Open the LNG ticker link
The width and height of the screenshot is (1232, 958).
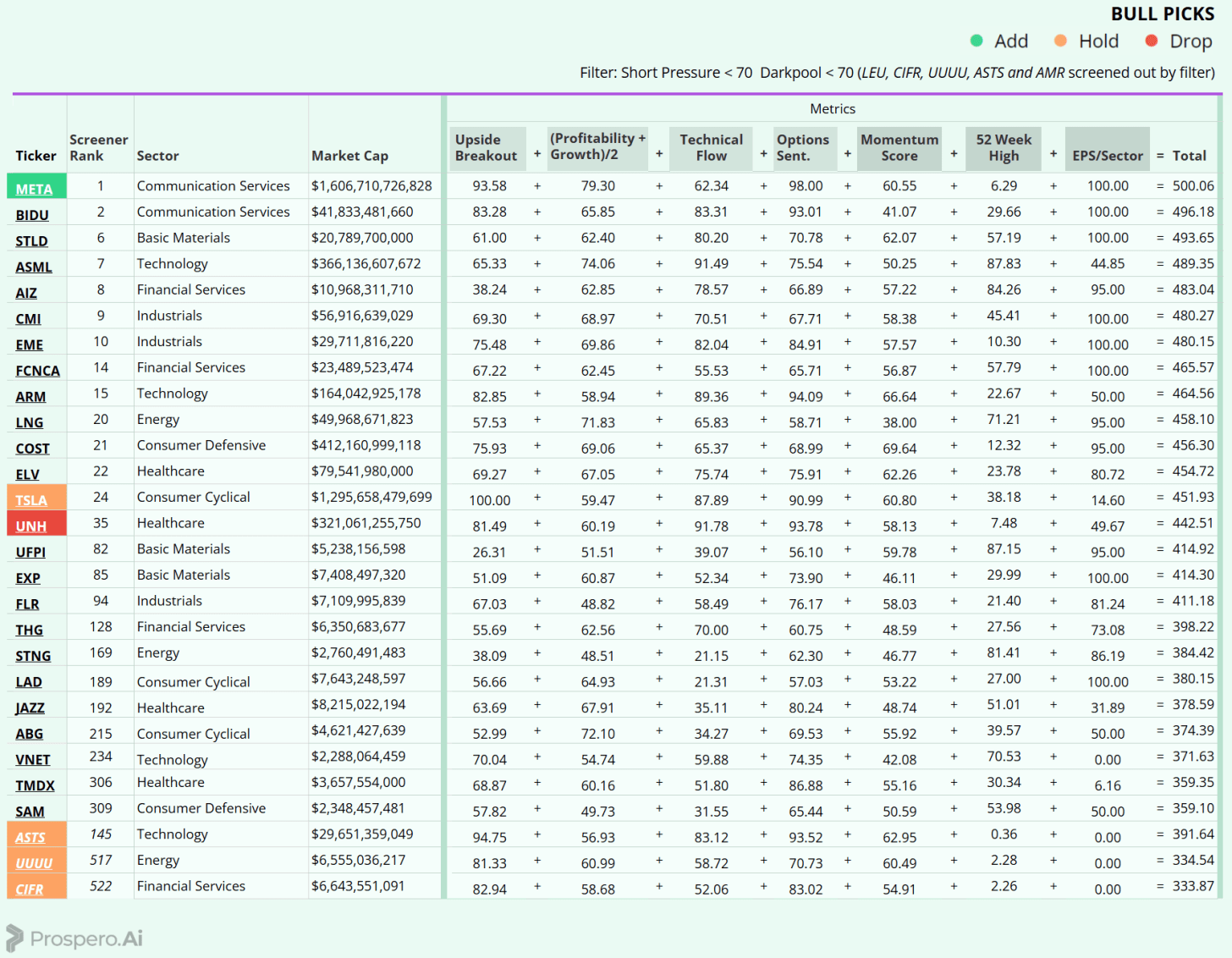[29, 422]
